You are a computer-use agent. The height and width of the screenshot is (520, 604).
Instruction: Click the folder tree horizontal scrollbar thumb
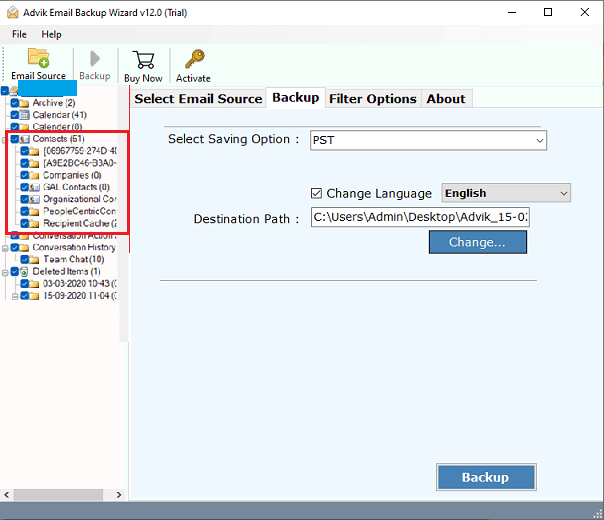tap(58, 495)
